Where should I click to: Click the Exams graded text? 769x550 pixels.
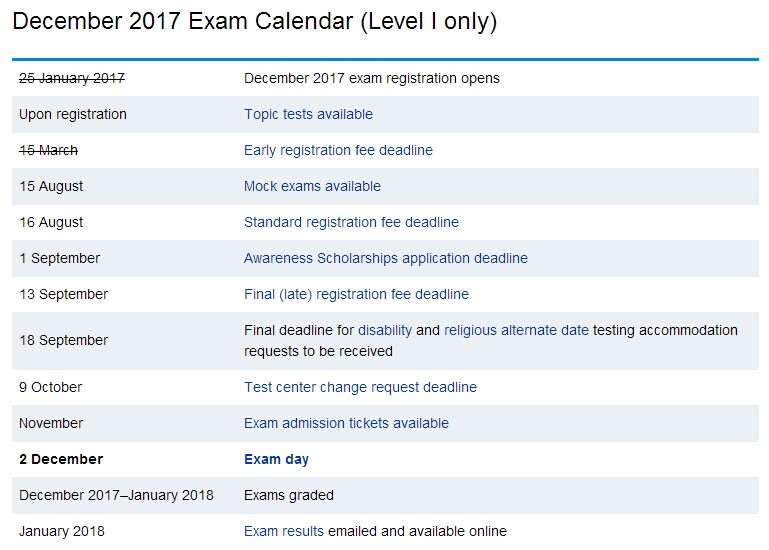pyautogui.click(x=289, y=495)
